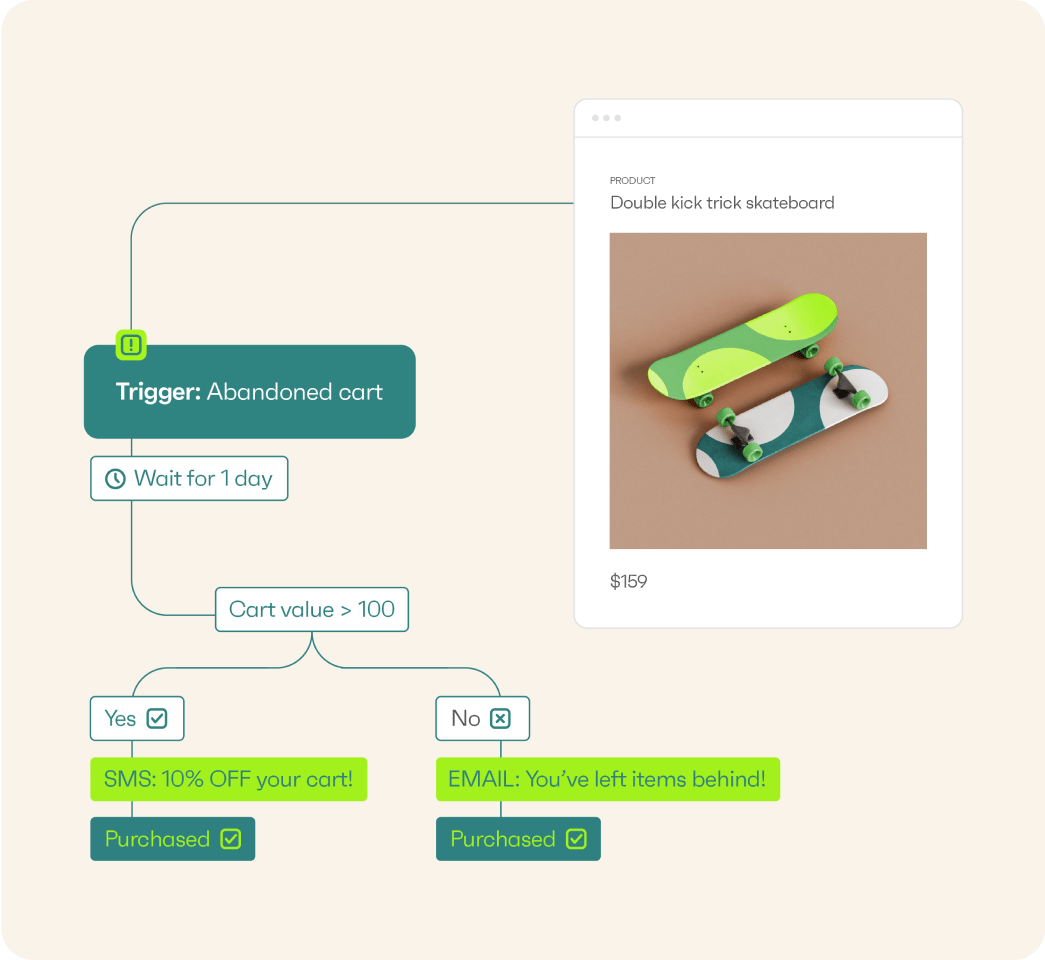Open the SMS: 10% OFF your cart! action
Viewport: 1045px width, 960px height.
click(x=229, y=779)
